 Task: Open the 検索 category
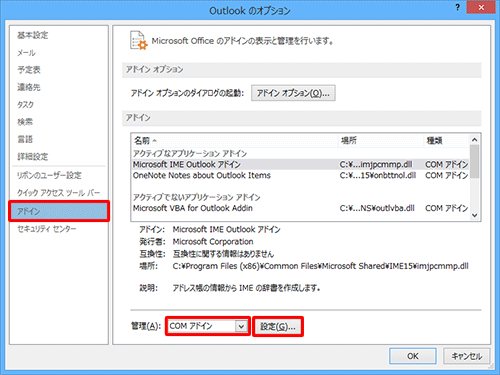pyautogui.click(x=25, y=122)
